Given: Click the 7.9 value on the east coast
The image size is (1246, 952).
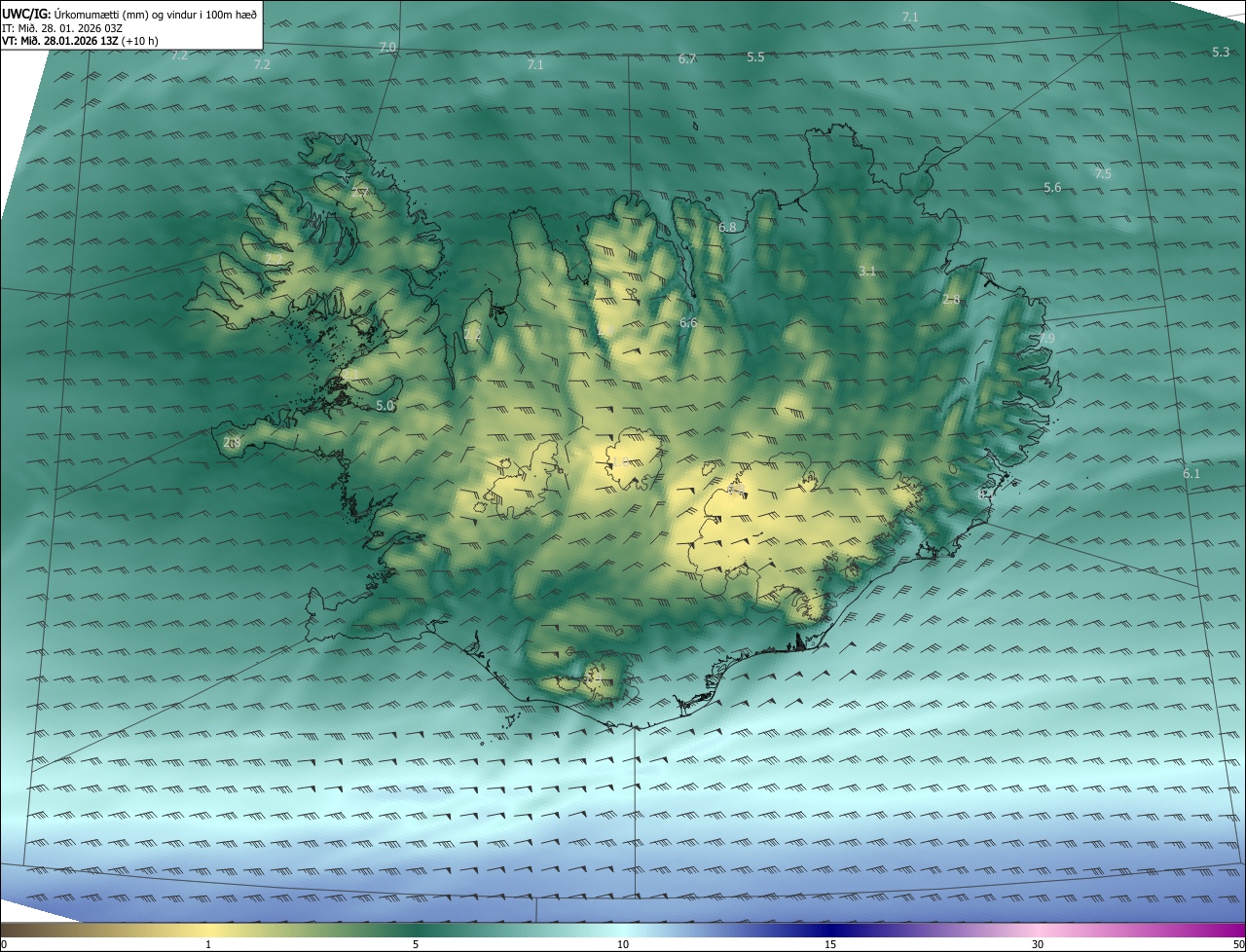Looking at the screenshot, I should pos(1046,339).
